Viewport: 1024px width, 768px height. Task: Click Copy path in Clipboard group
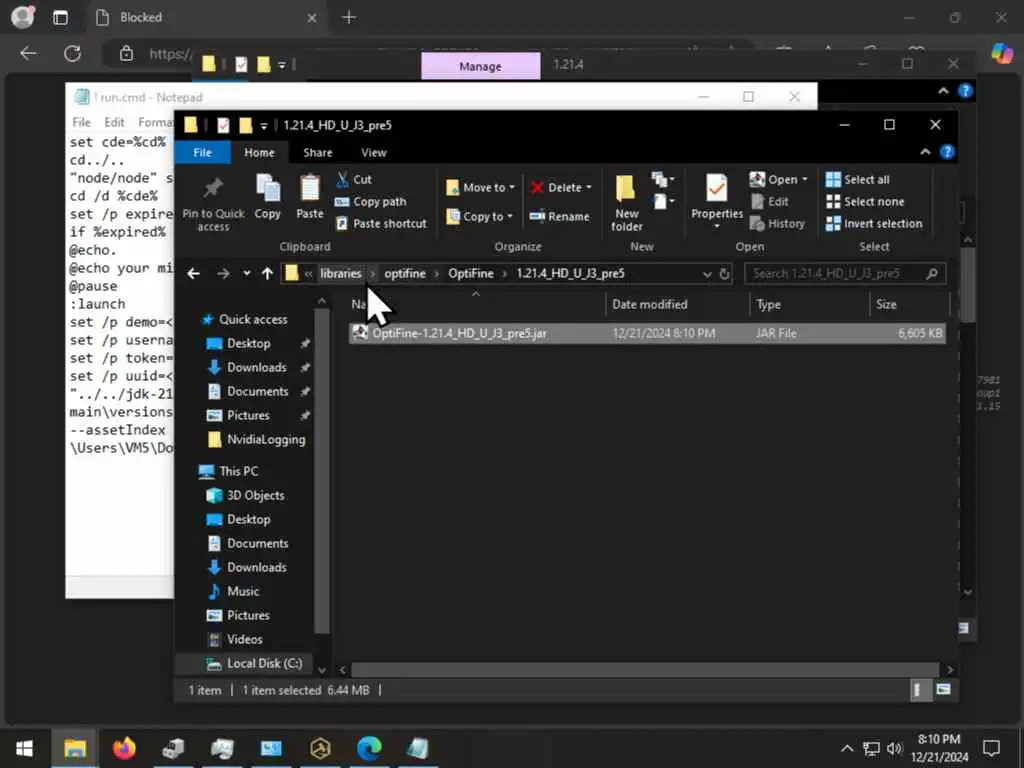pyautogui.click(x=370, y=202)
